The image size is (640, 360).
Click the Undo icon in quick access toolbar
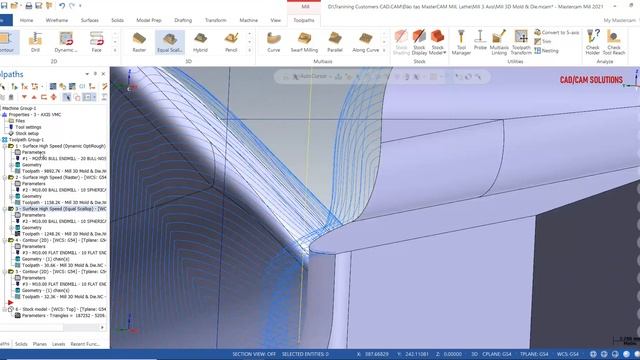(x=62, y=6)
